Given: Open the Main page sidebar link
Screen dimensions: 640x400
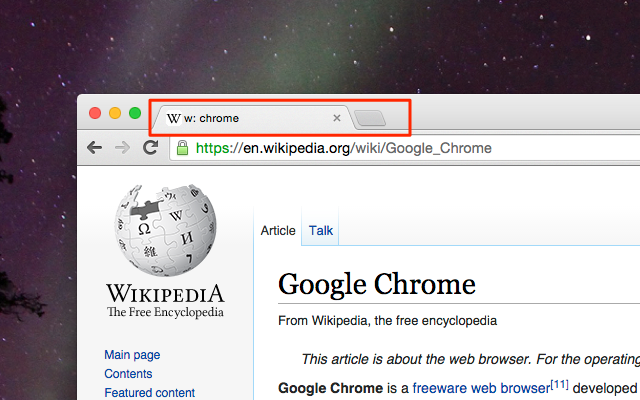Looking at the screenshot, I should pos(132,355).
